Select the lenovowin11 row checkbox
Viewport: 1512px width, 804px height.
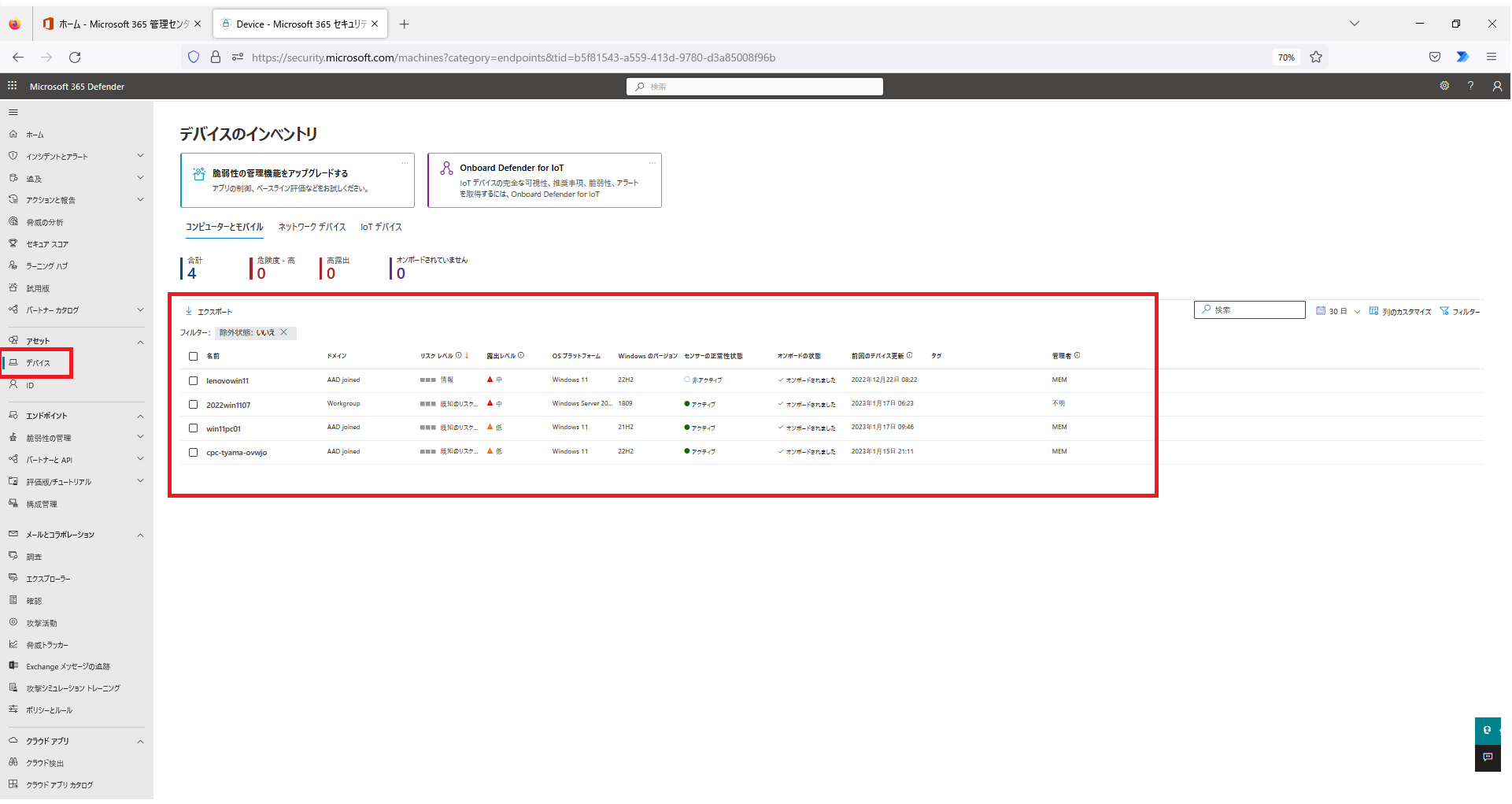point(193,380)
